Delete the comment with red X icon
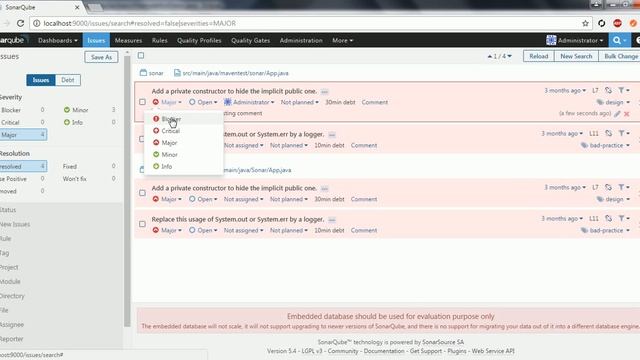 [x=627, y=114]
